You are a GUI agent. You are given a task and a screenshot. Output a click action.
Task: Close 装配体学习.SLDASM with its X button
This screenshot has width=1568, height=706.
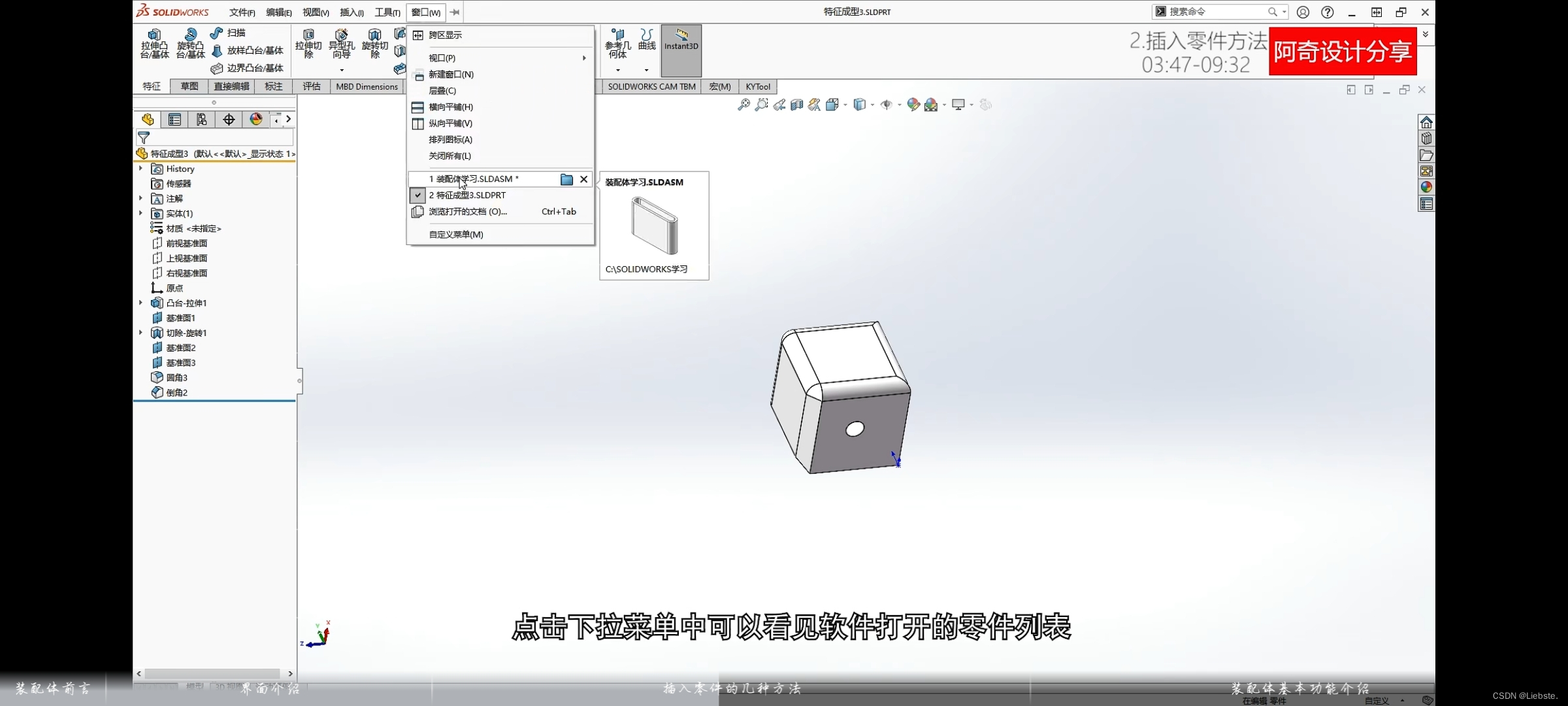click(x=583, y=179)
